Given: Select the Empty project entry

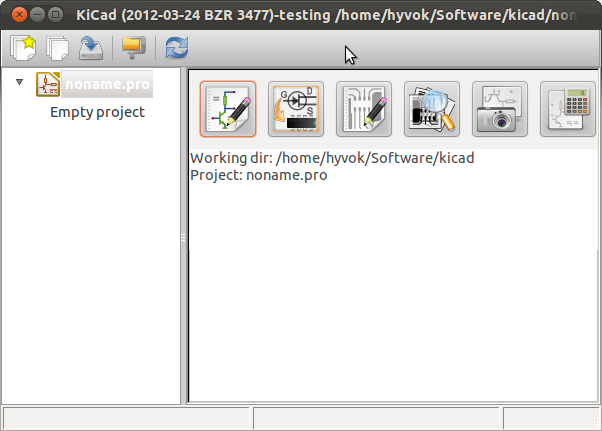Looking at the screenshot, I should (x=98, y=112).
